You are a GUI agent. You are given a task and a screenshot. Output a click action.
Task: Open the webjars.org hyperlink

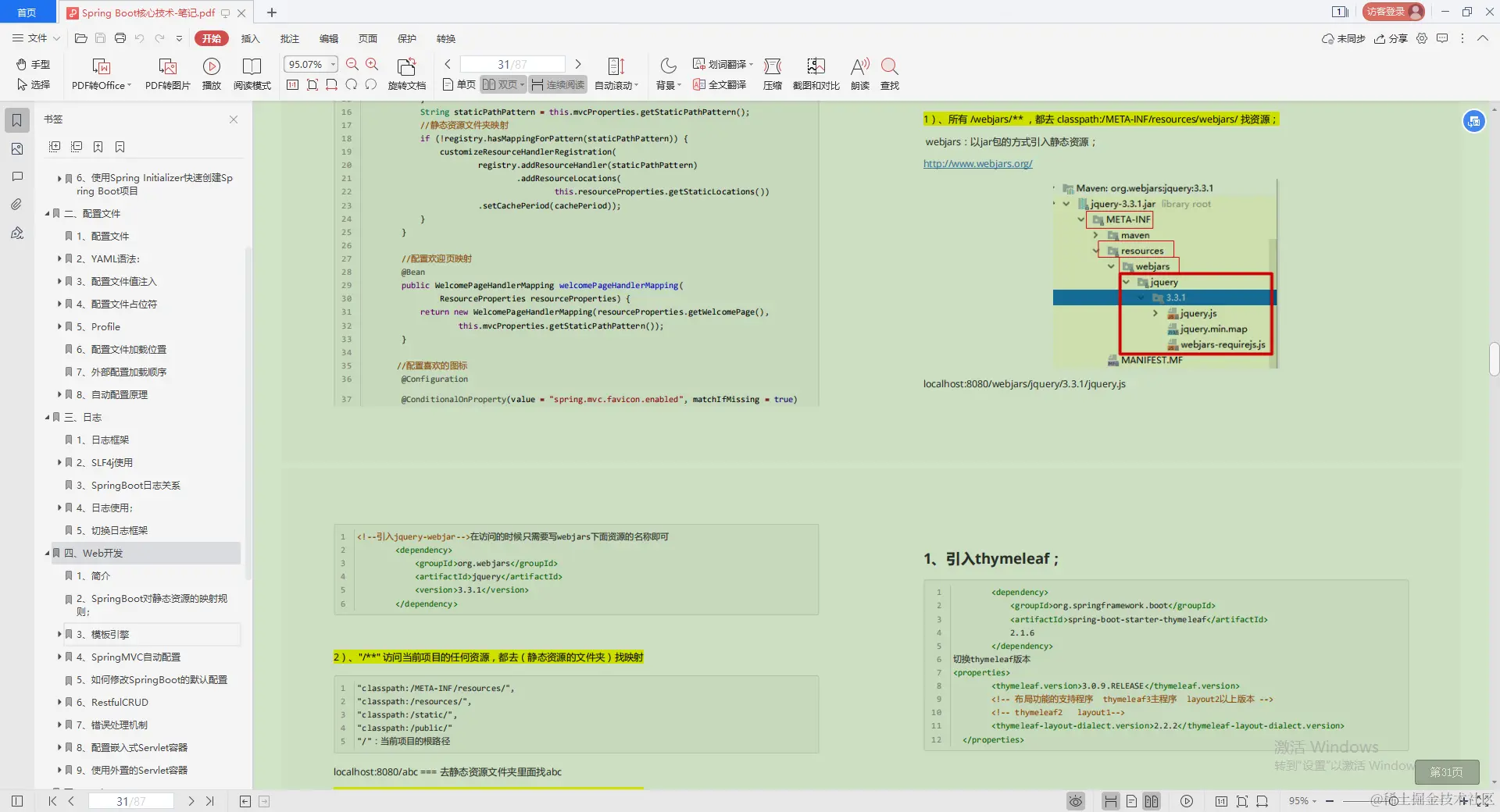pos(977,164)
